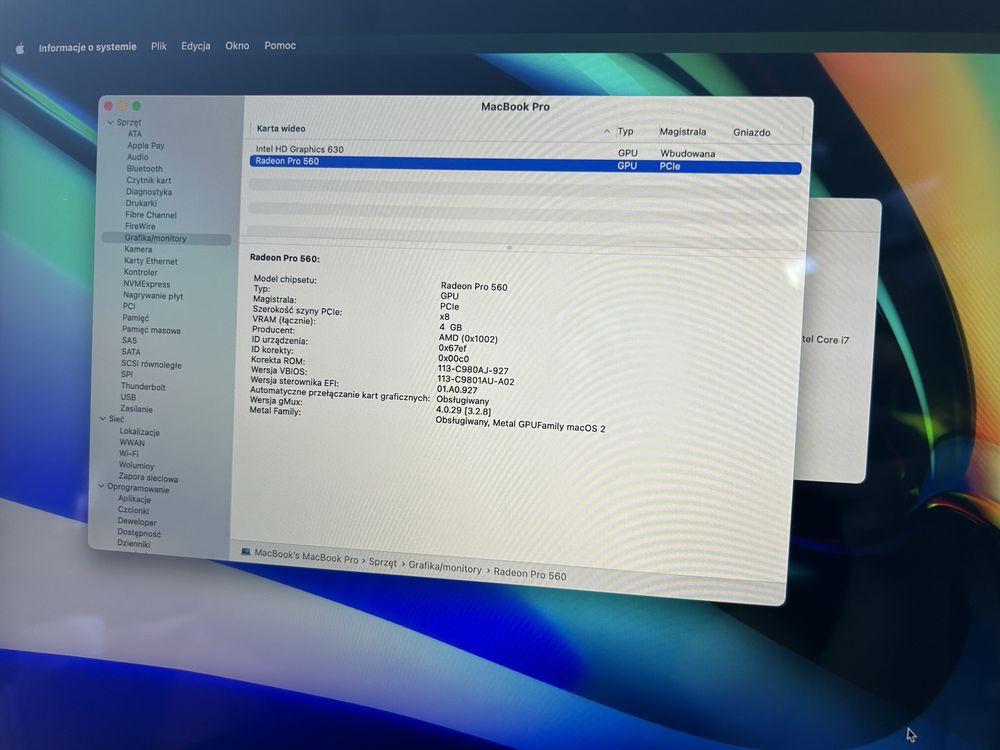Select Karty Ethernet in the sidebar
This screenshot has width=1000, height=750.
click(151, 261)
